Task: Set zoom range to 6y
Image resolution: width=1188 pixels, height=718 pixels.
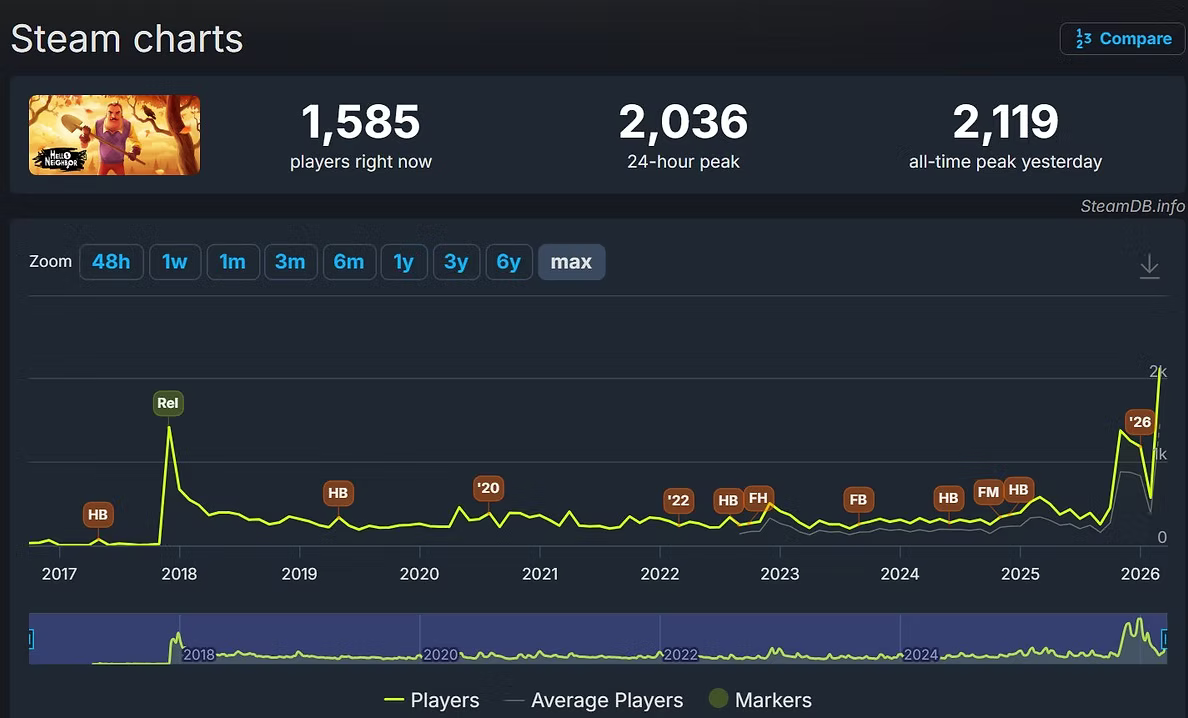Action: (x=508, y=262)
